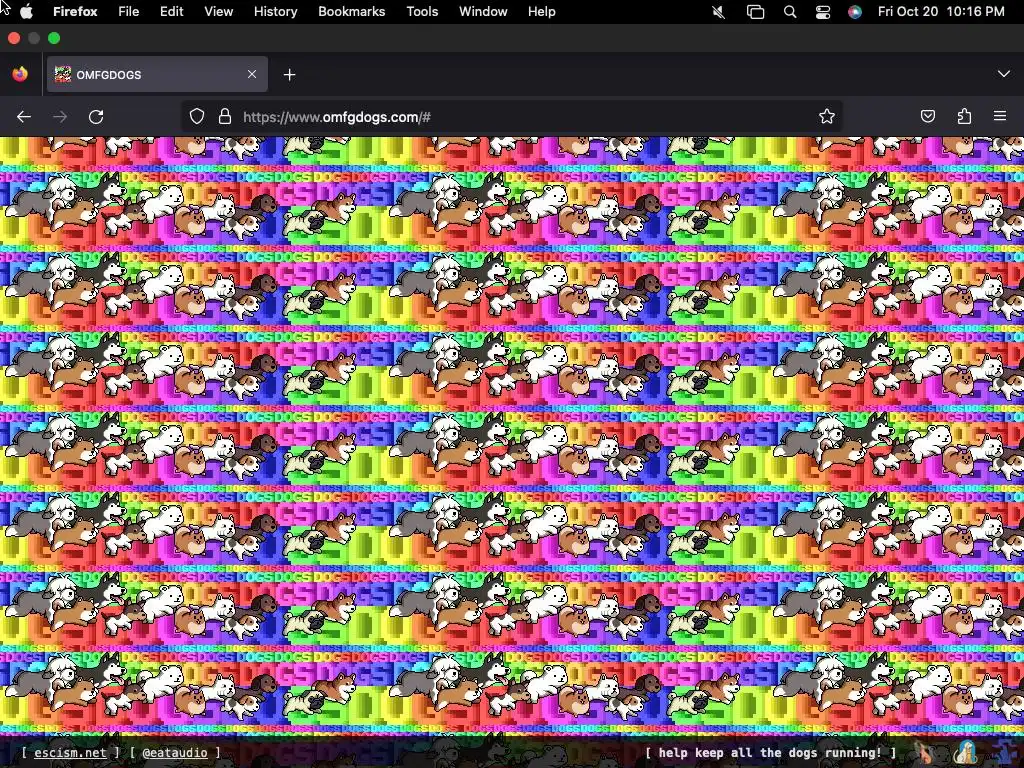Open date and time Fri Oct 20

tap(940, 12)
